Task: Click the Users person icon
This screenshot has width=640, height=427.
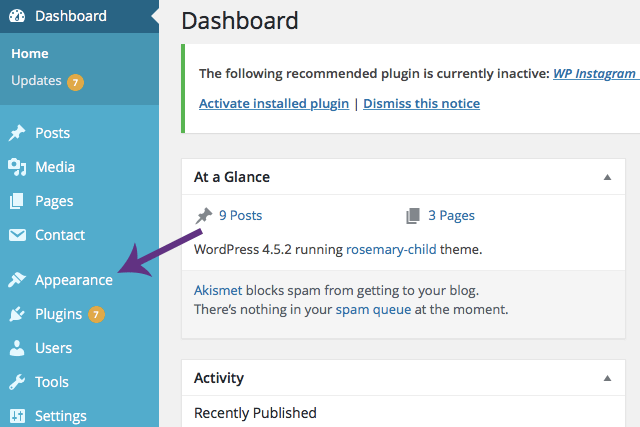Action: pyautogui.click(x=17, y=348)
